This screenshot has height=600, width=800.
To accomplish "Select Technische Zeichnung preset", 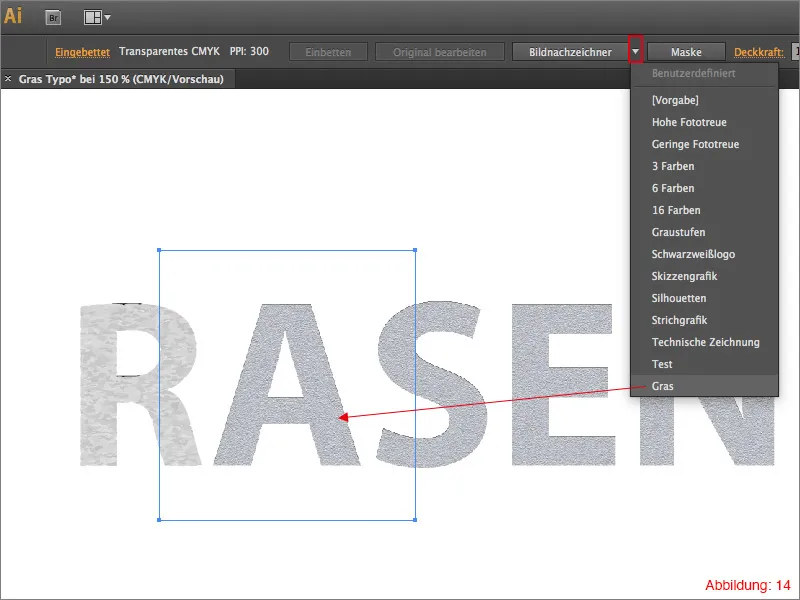I will coord(705,342).
